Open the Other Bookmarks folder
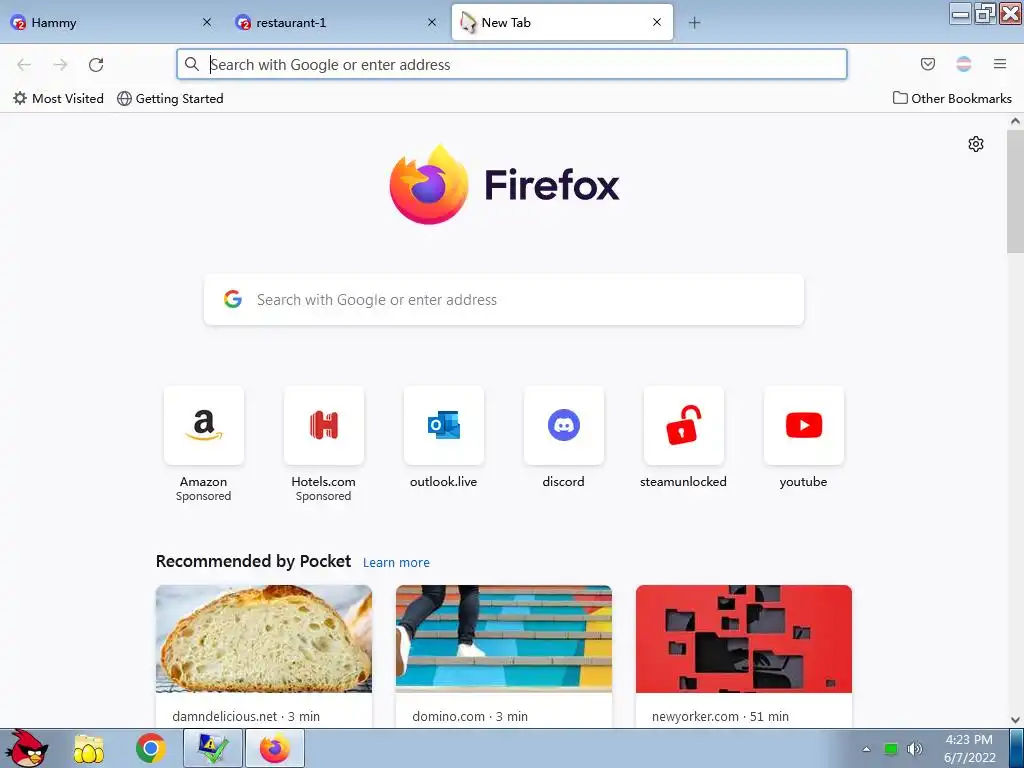Screen dimensions: 1024x768 point(952,99)
